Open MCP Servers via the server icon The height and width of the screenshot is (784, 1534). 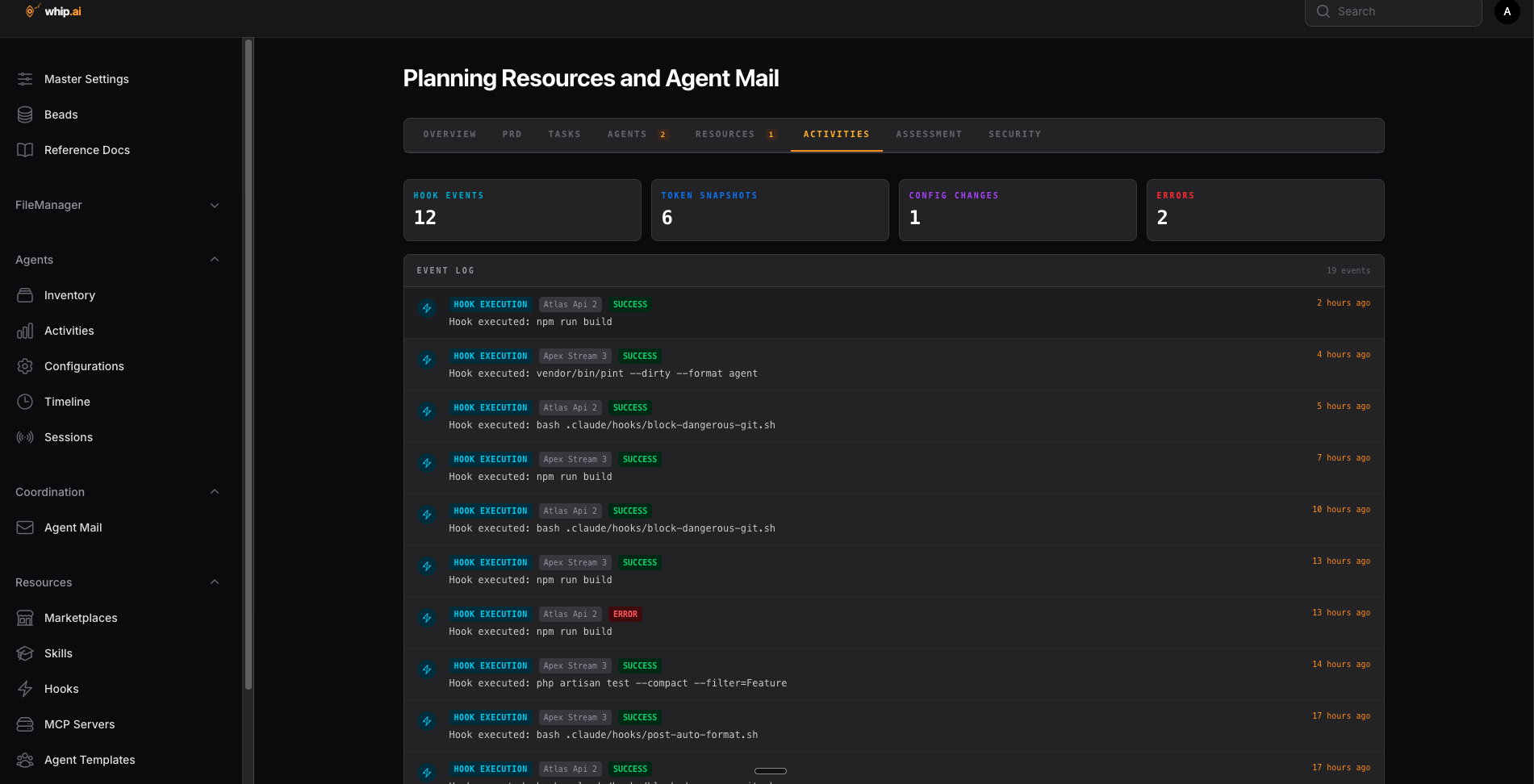pyautogui.click(x=24, y=724)
